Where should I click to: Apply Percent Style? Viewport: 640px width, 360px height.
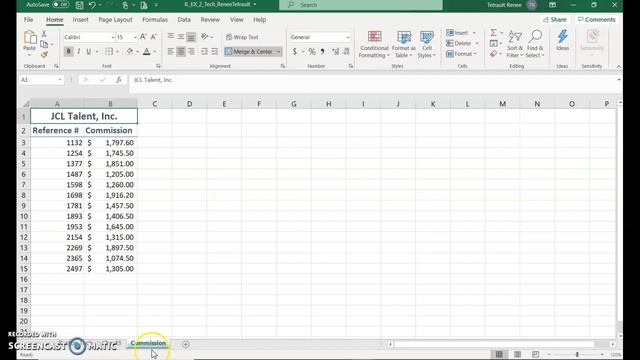pyautogui.click(x=312, y=51)
